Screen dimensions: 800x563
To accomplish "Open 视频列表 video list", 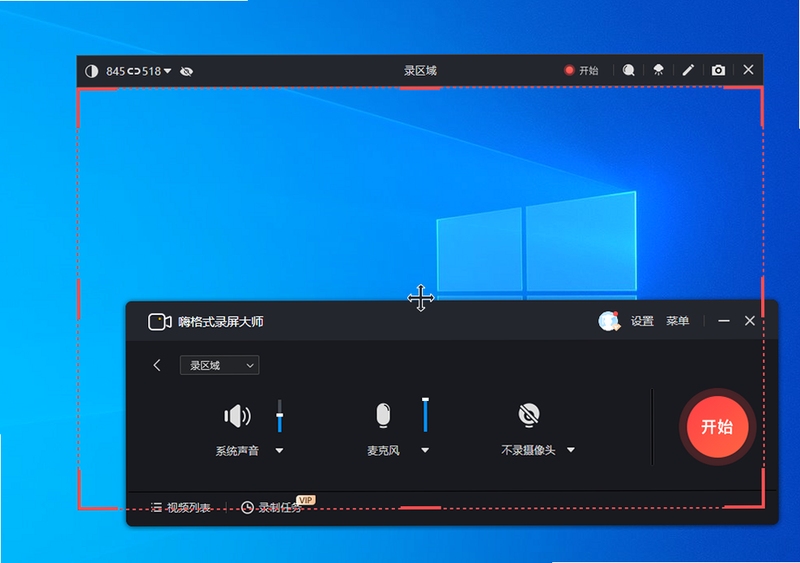I will pyautogui.click(x=181, y=507).
